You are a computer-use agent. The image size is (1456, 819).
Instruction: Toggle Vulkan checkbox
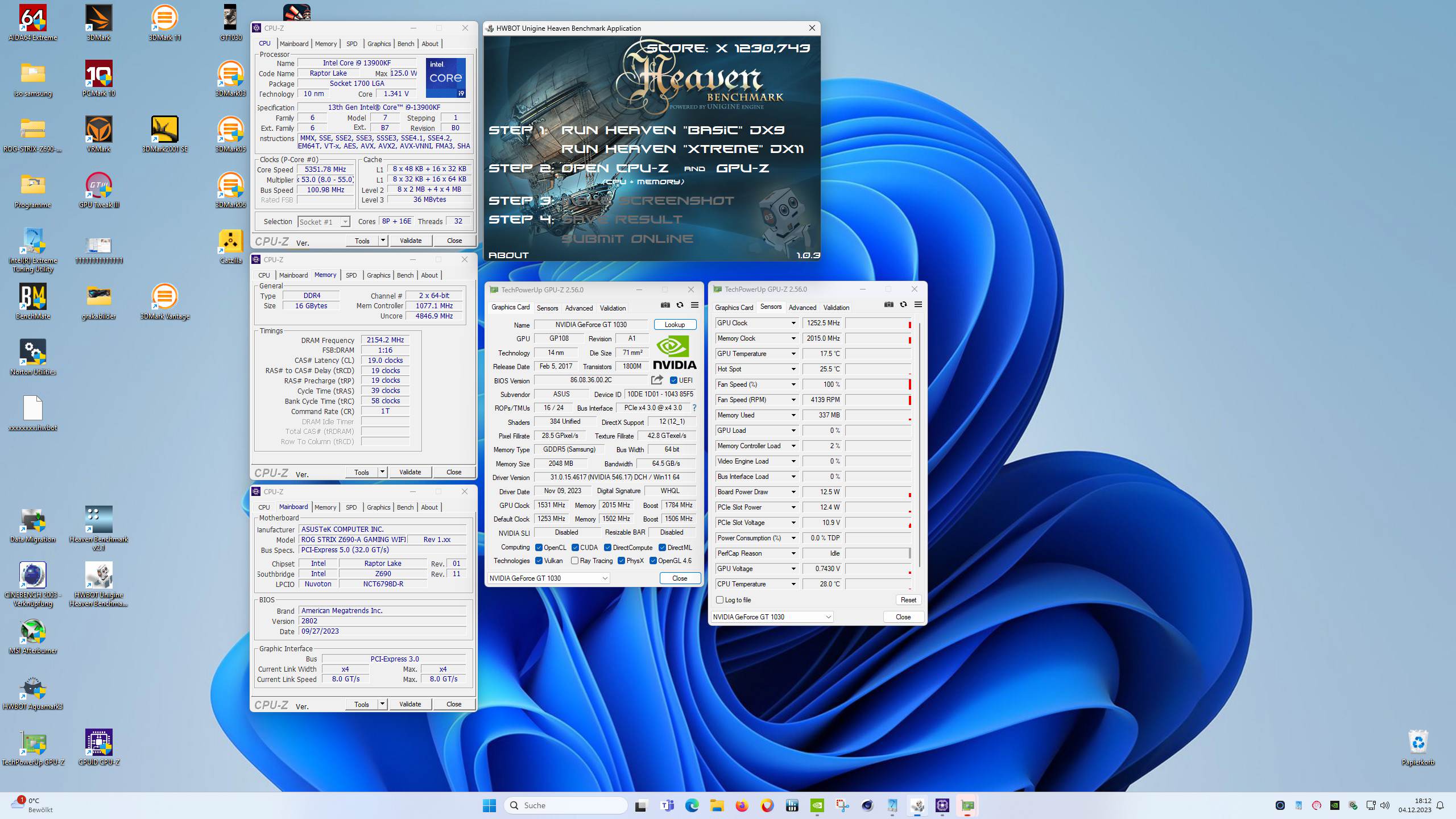coord(539,561)
